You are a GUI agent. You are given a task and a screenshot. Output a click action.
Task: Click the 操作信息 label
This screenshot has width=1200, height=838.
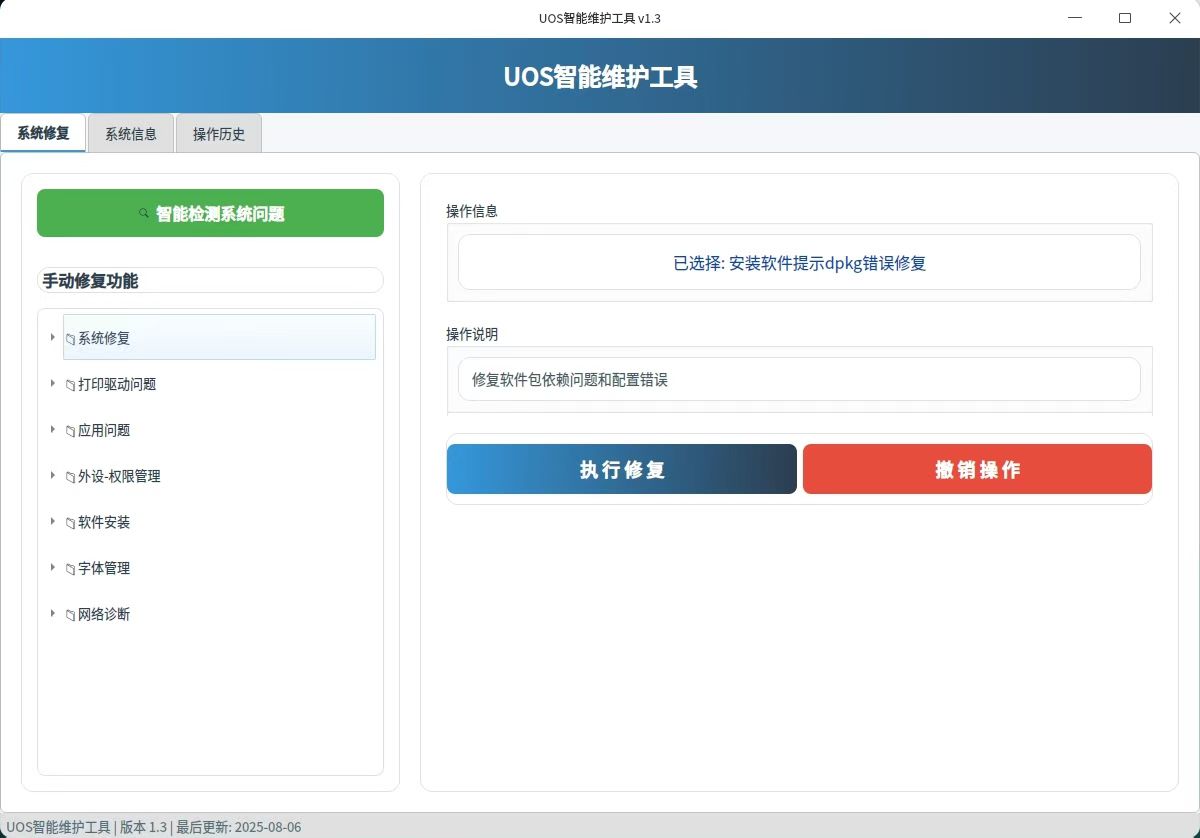(x=472, y=211)
